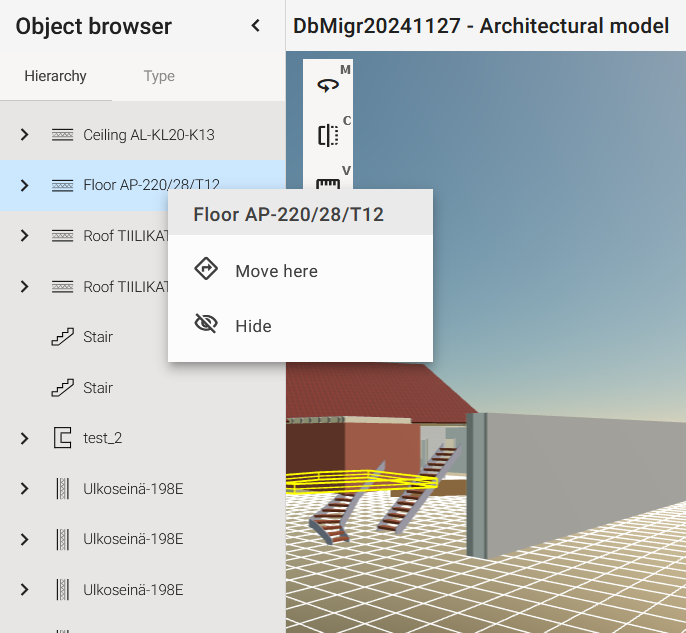
Task: Expand the test_2 tree node
Action: [25, 438]
